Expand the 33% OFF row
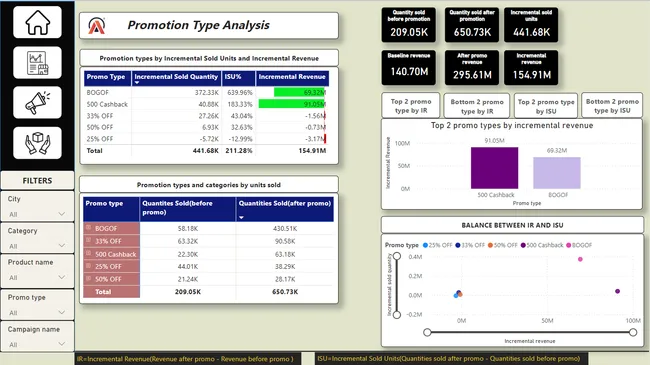Image resolution: width=650 pixels, height=365 pixels. [x=88, y=240]
